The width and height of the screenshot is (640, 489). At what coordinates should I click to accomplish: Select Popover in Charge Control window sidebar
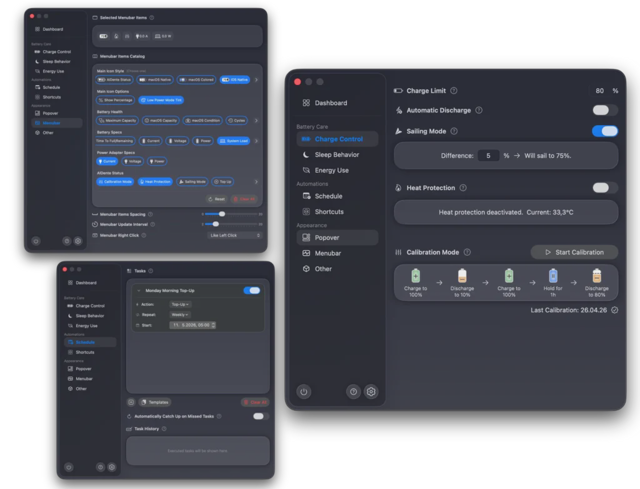[337, 238]
